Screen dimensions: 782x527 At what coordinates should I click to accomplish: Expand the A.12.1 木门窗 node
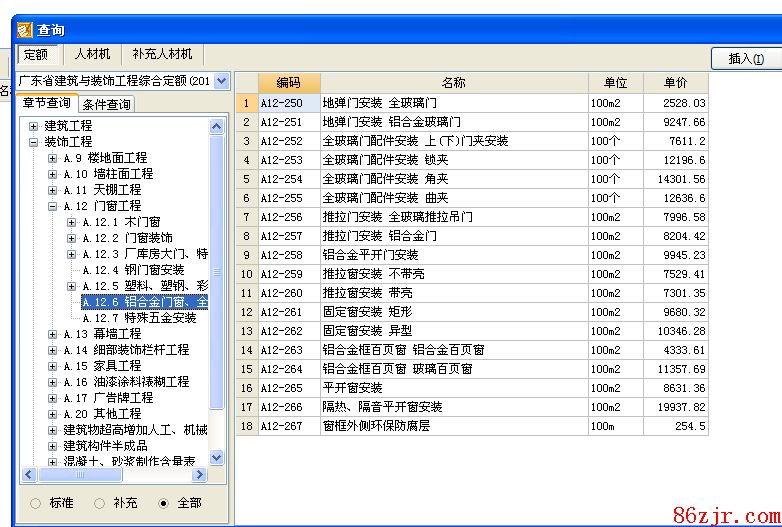pos(72,222)
